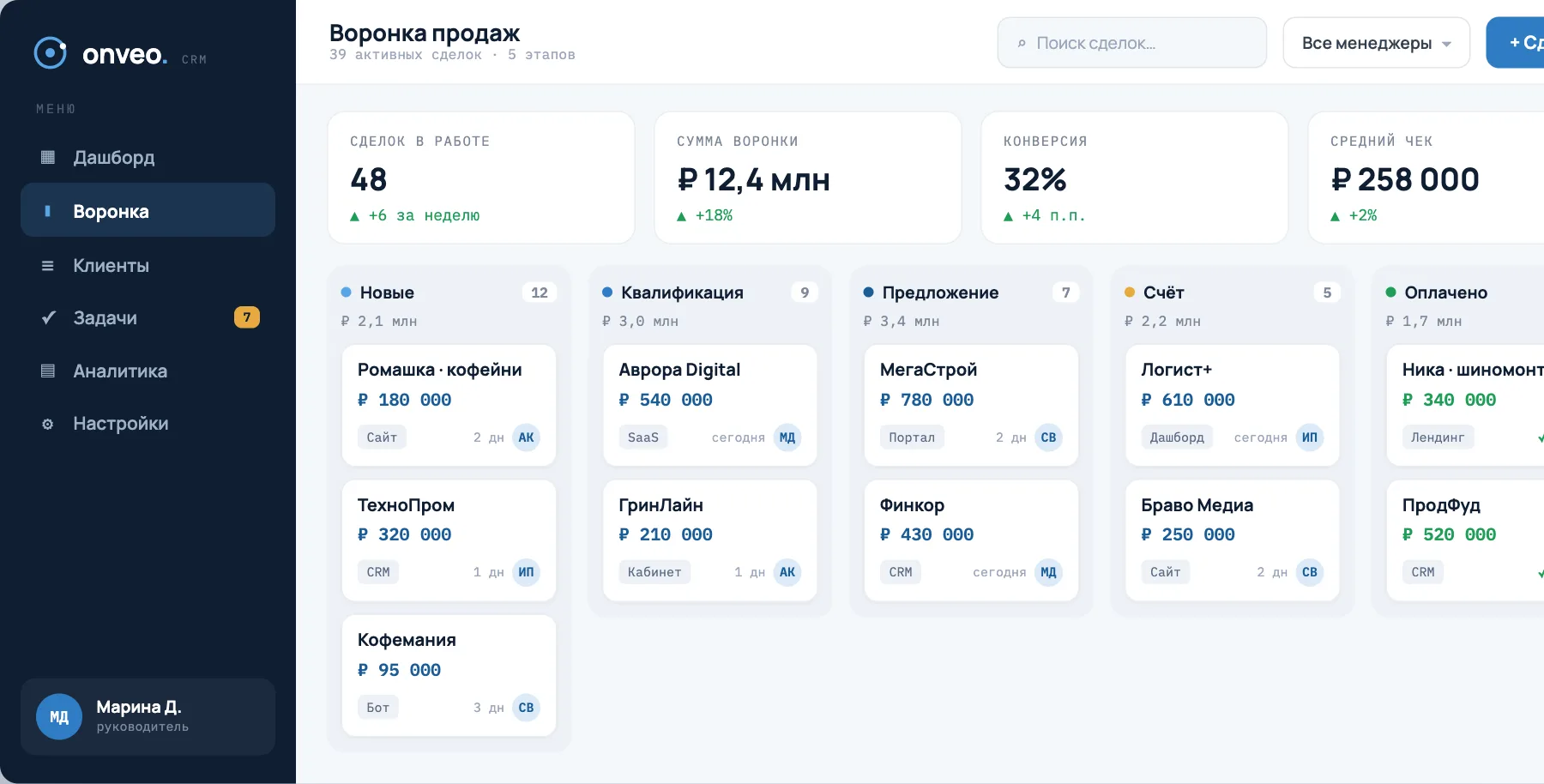Click the Оплачено column header

(1445, 292)
